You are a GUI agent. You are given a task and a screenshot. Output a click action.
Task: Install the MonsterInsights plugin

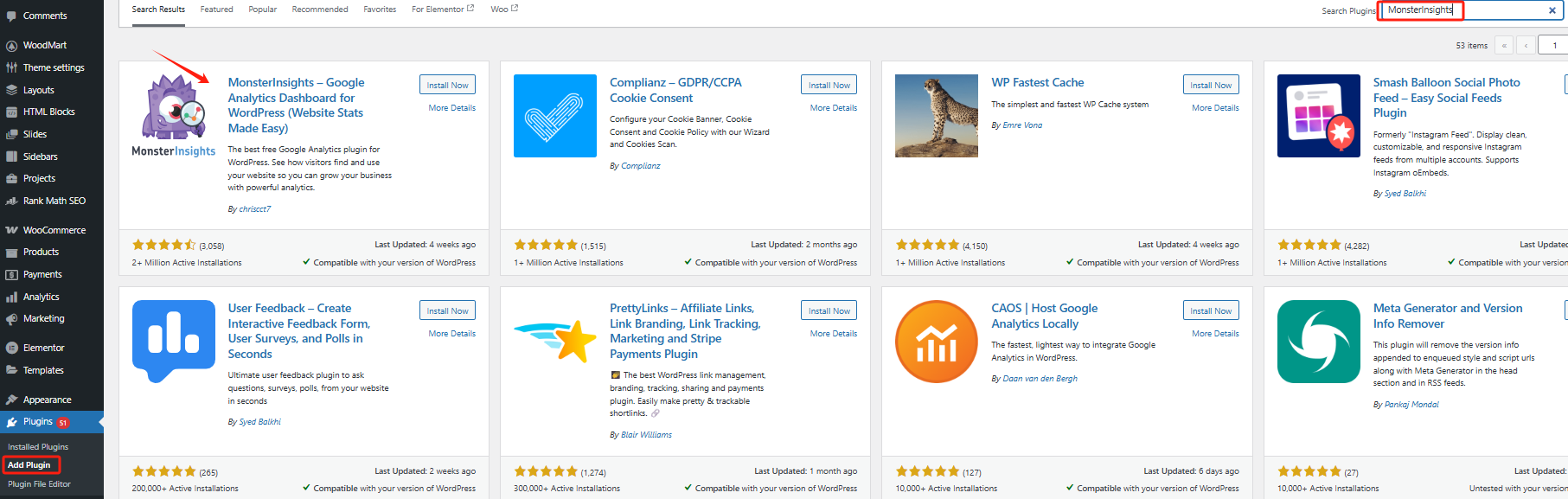coord(447,85)
